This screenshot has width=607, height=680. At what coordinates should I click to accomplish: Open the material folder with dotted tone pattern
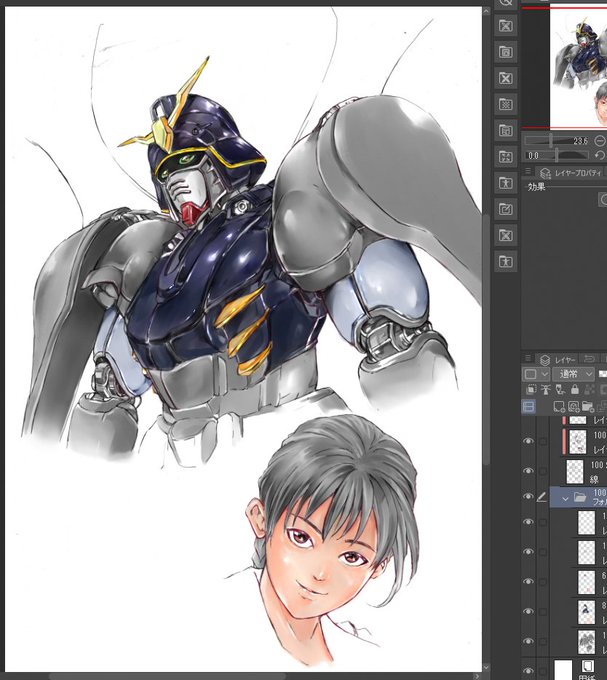(x=506, y=104)
